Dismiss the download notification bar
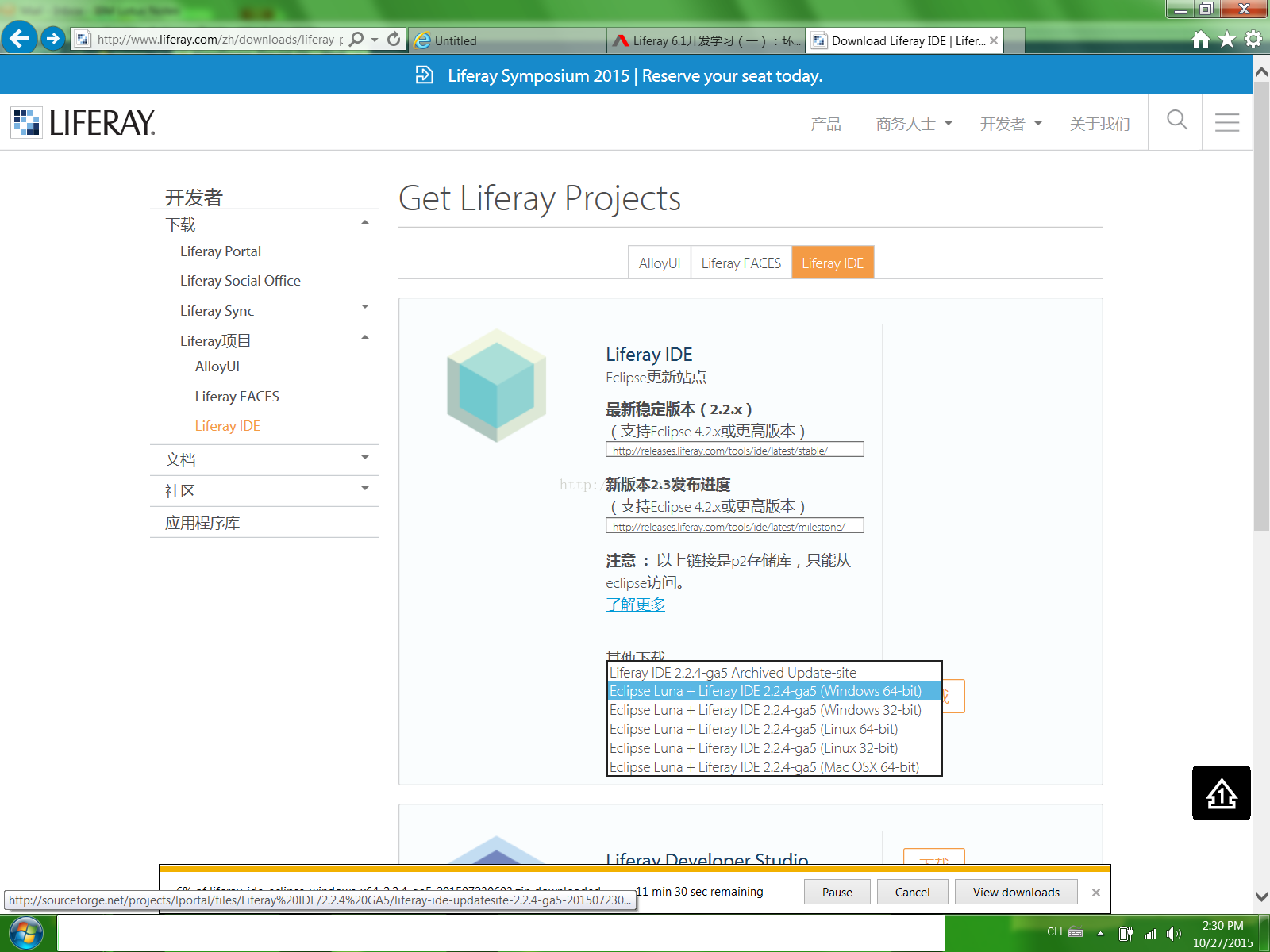 (1096, 892)
